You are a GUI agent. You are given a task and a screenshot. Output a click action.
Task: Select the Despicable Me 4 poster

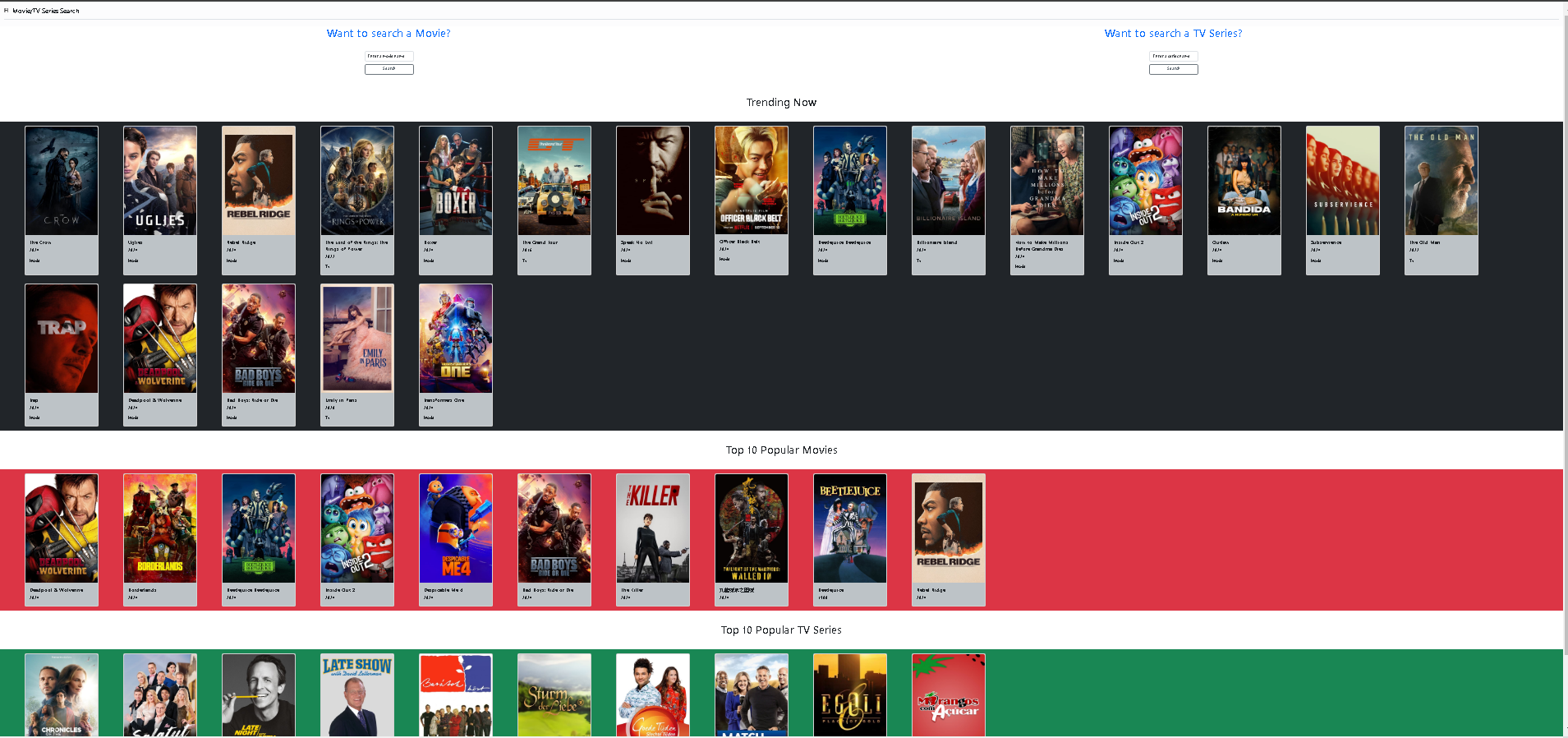tap(456, 528)
